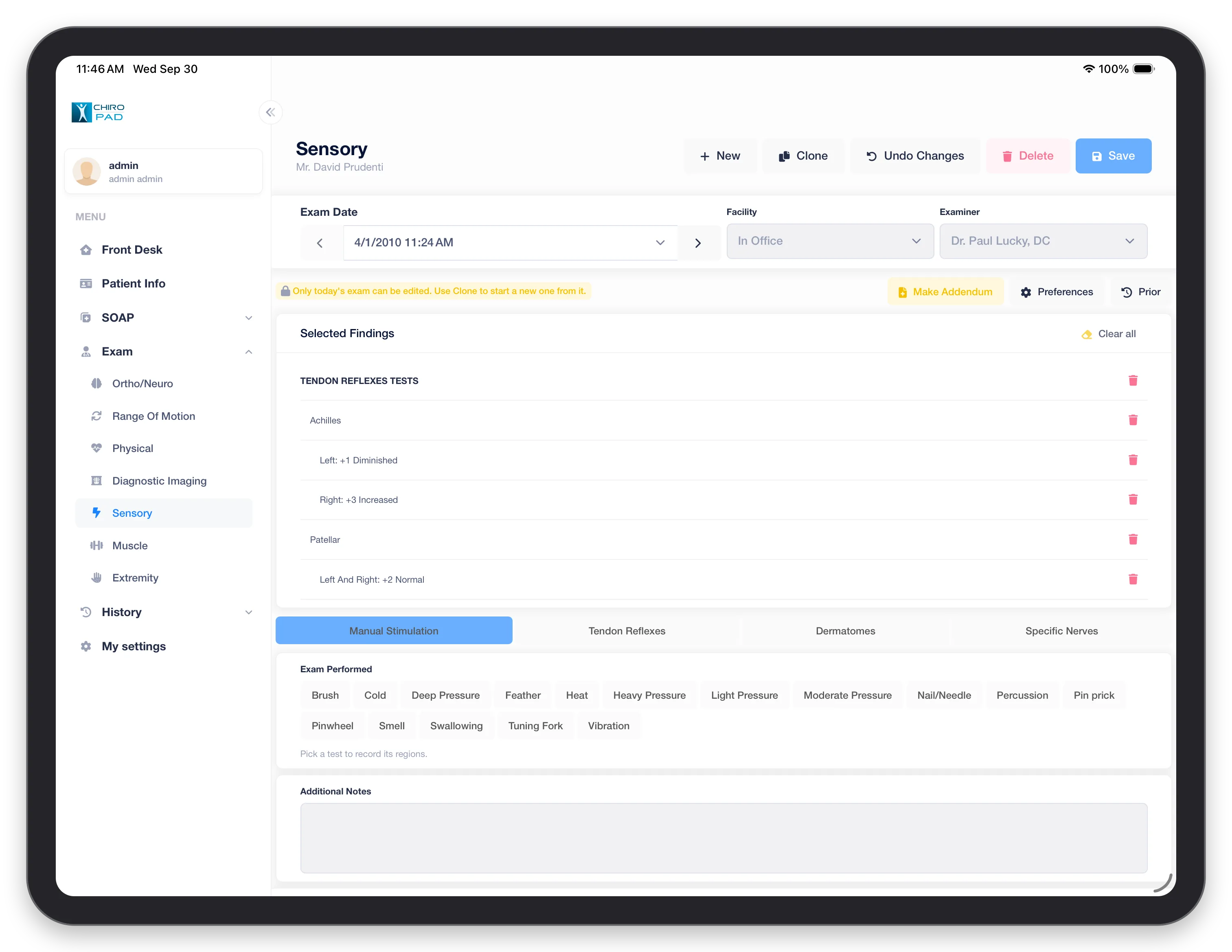Navigate to Ortho/Neuro exam
1232x952 pixels.
[164, 384]
